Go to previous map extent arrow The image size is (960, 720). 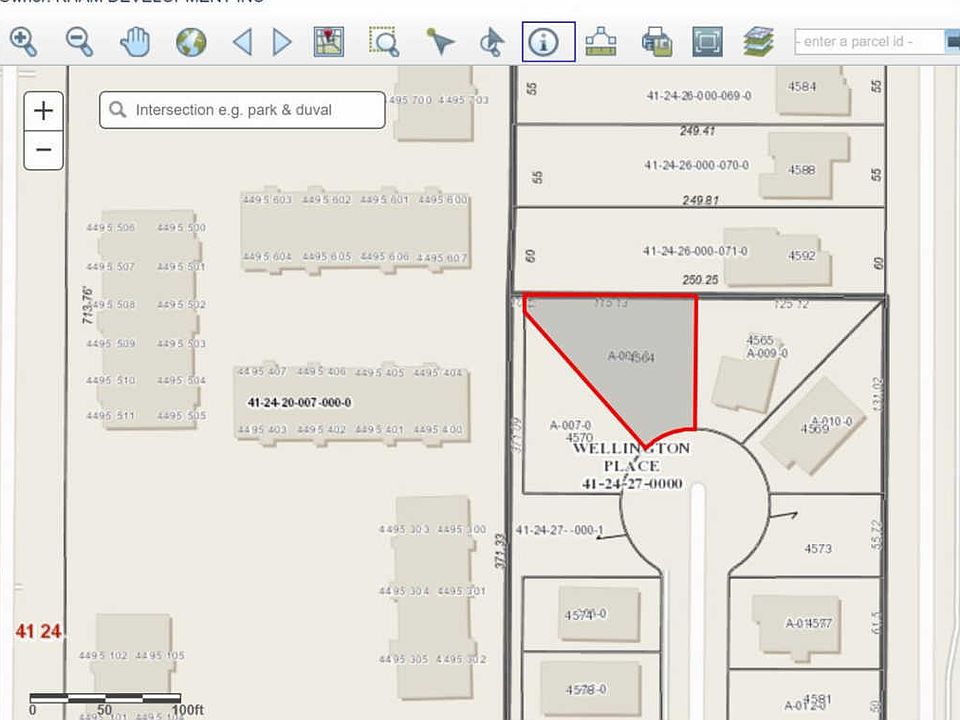tap(242, 41)
